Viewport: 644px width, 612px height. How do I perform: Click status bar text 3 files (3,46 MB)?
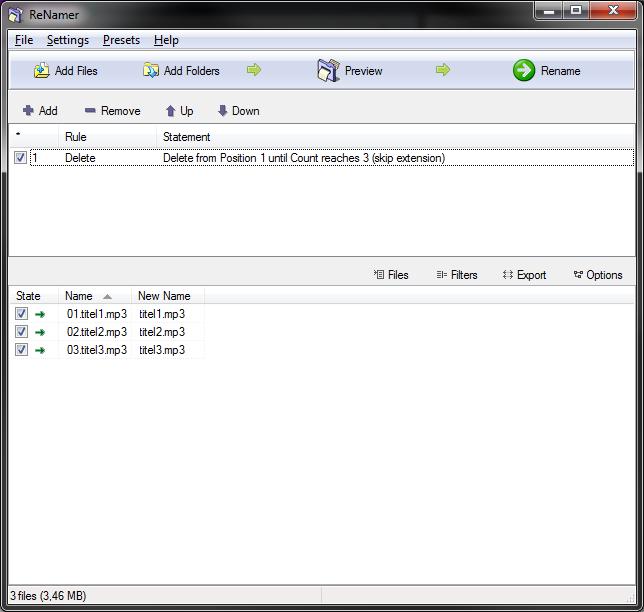[x=48, y=596]
